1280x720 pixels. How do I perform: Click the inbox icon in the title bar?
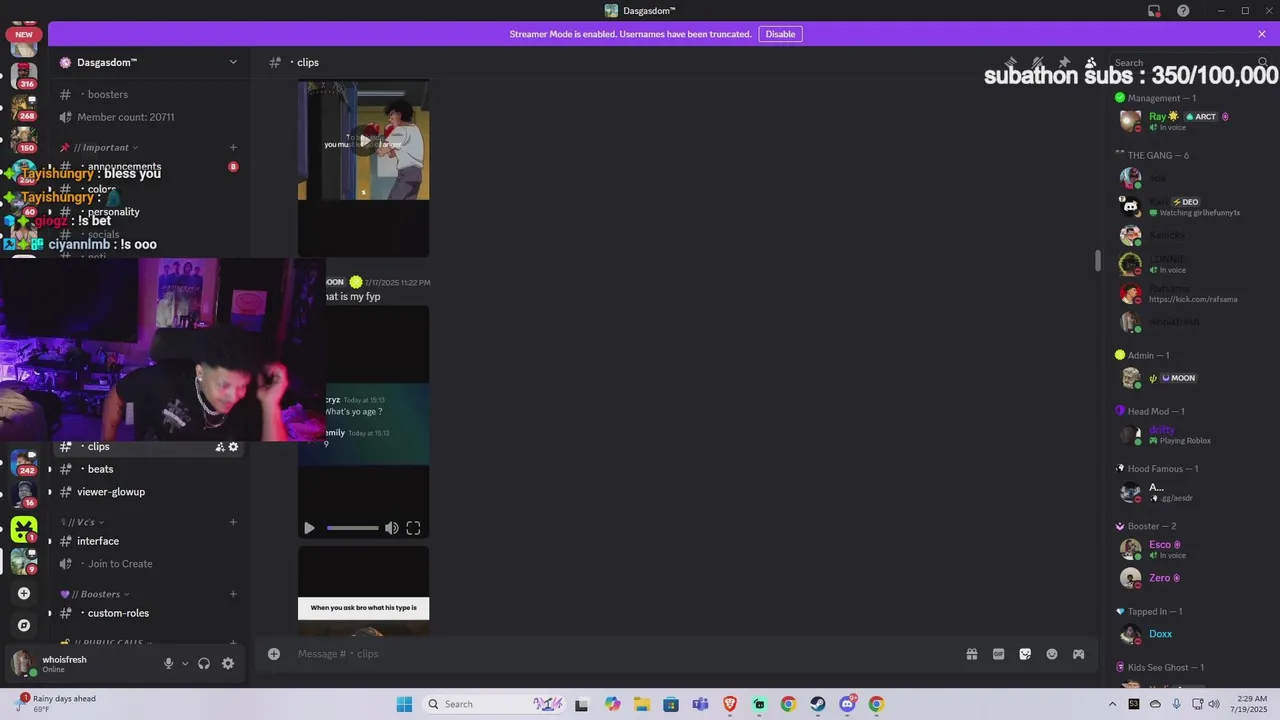click(x=1154, y=11)
